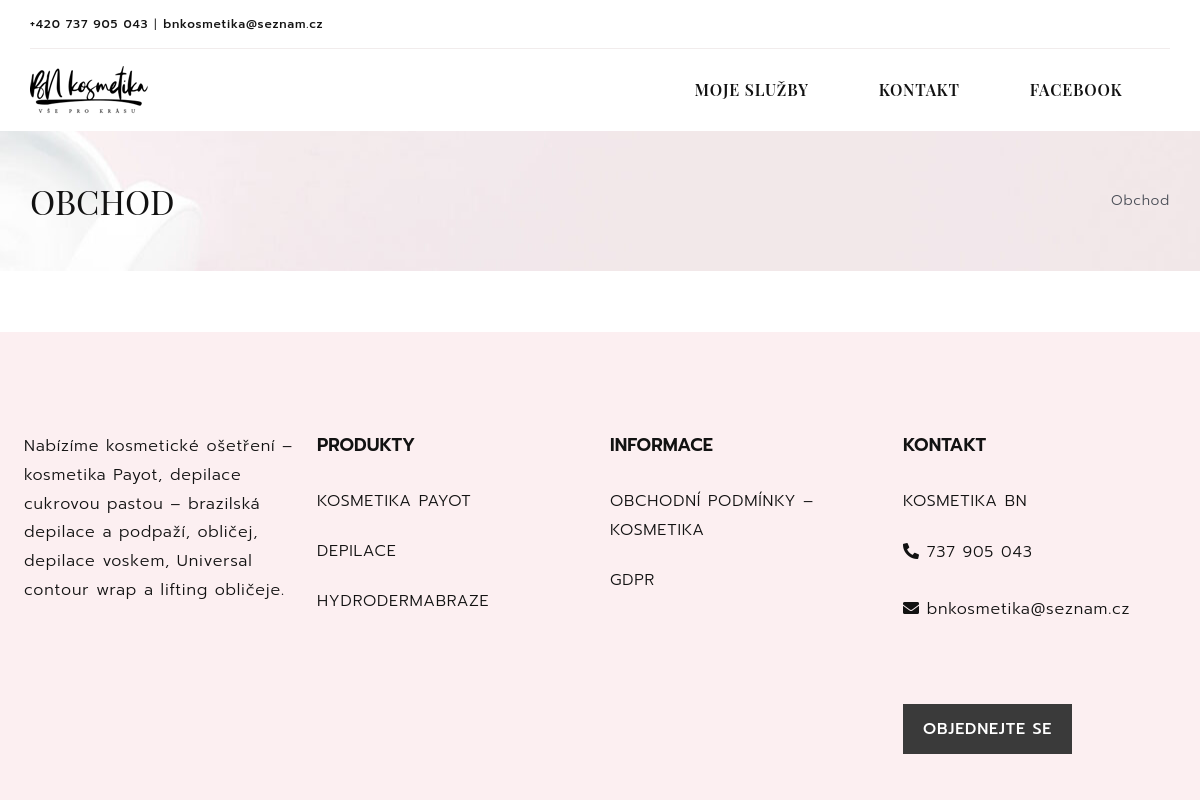Click the Kosmetika BN footer link
The image size is (1200, 800).
pyautogui.click(x=964, y=501)
